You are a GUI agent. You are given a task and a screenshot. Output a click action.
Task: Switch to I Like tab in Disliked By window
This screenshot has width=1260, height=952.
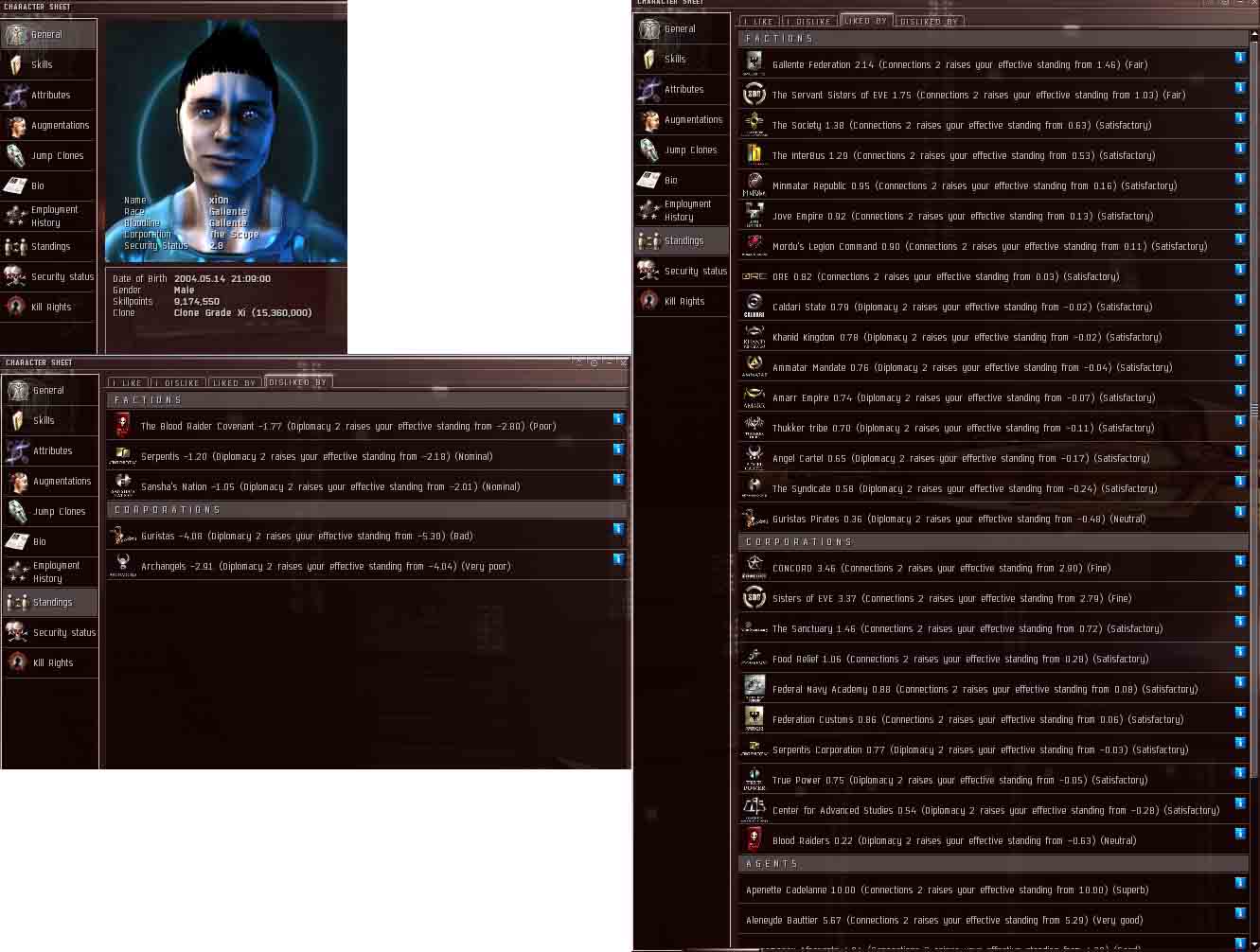pos(128,382)
